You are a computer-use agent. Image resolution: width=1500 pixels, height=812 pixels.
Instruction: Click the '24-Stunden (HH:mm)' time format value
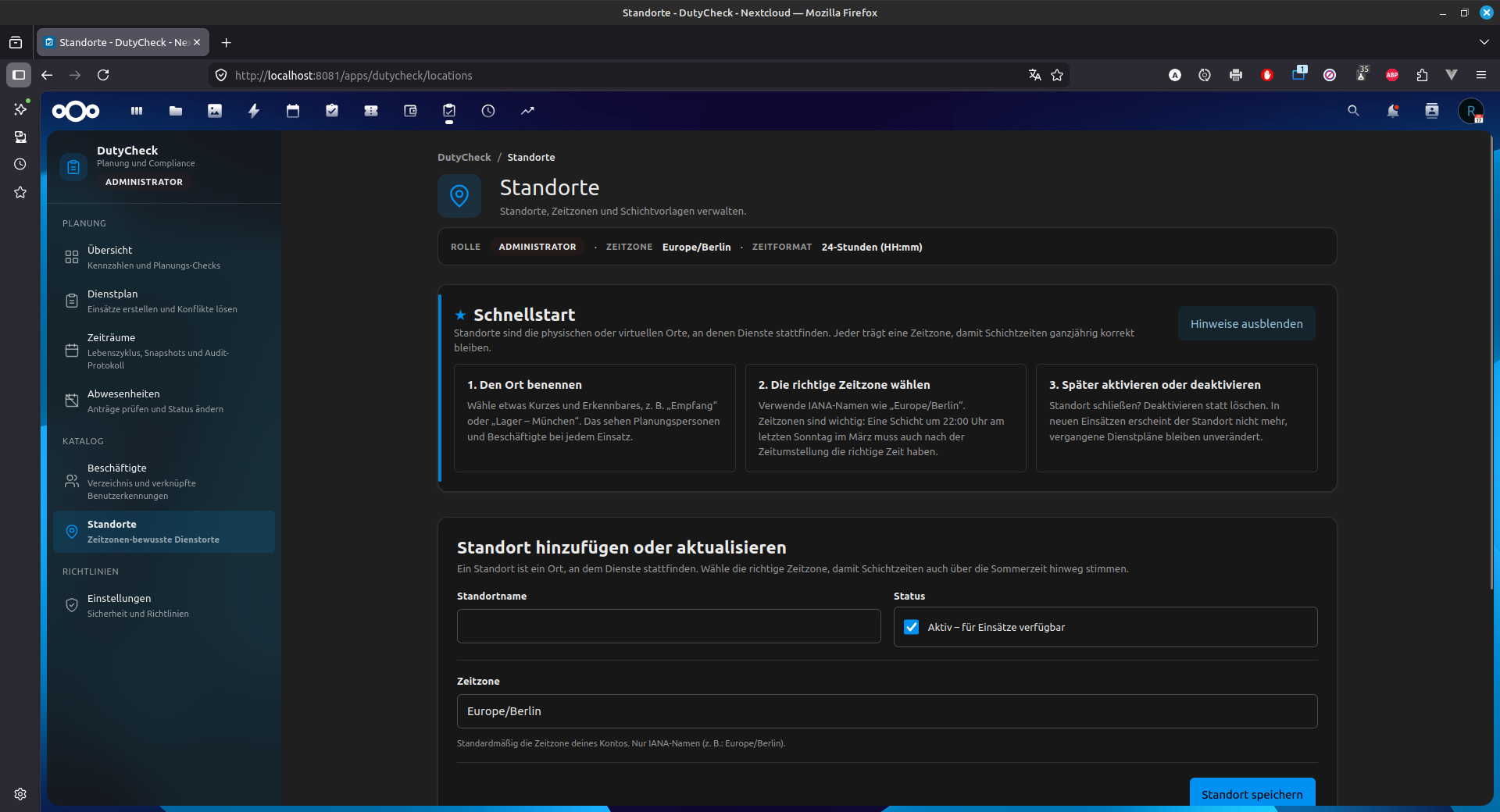[x=872, y=247]
